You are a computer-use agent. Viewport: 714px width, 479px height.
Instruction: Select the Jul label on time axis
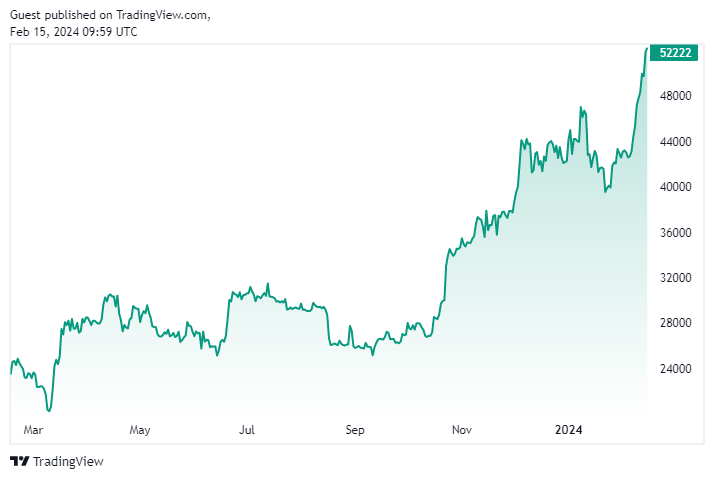247,430
